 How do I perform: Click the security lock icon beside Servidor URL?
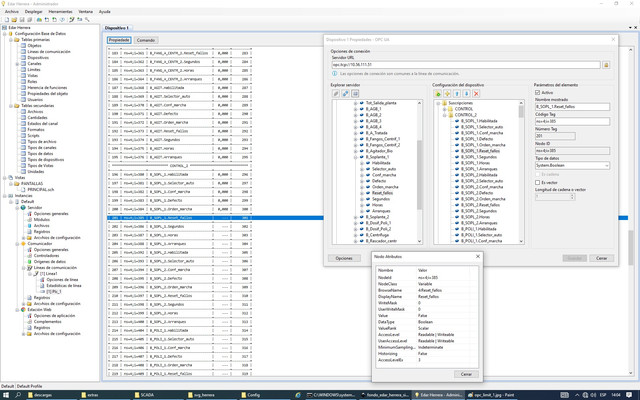pos(606,65)
